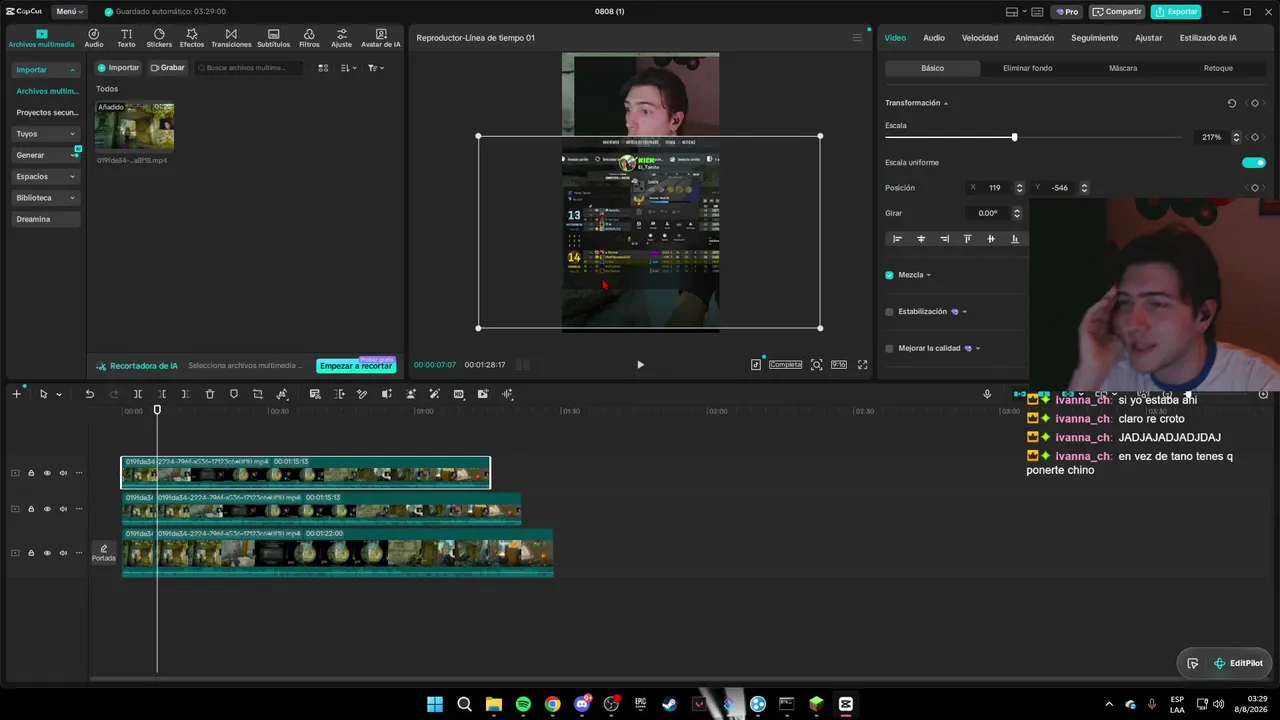
Task: Open the selection tool mode dropdown
Action: click(x=59, y=394)
